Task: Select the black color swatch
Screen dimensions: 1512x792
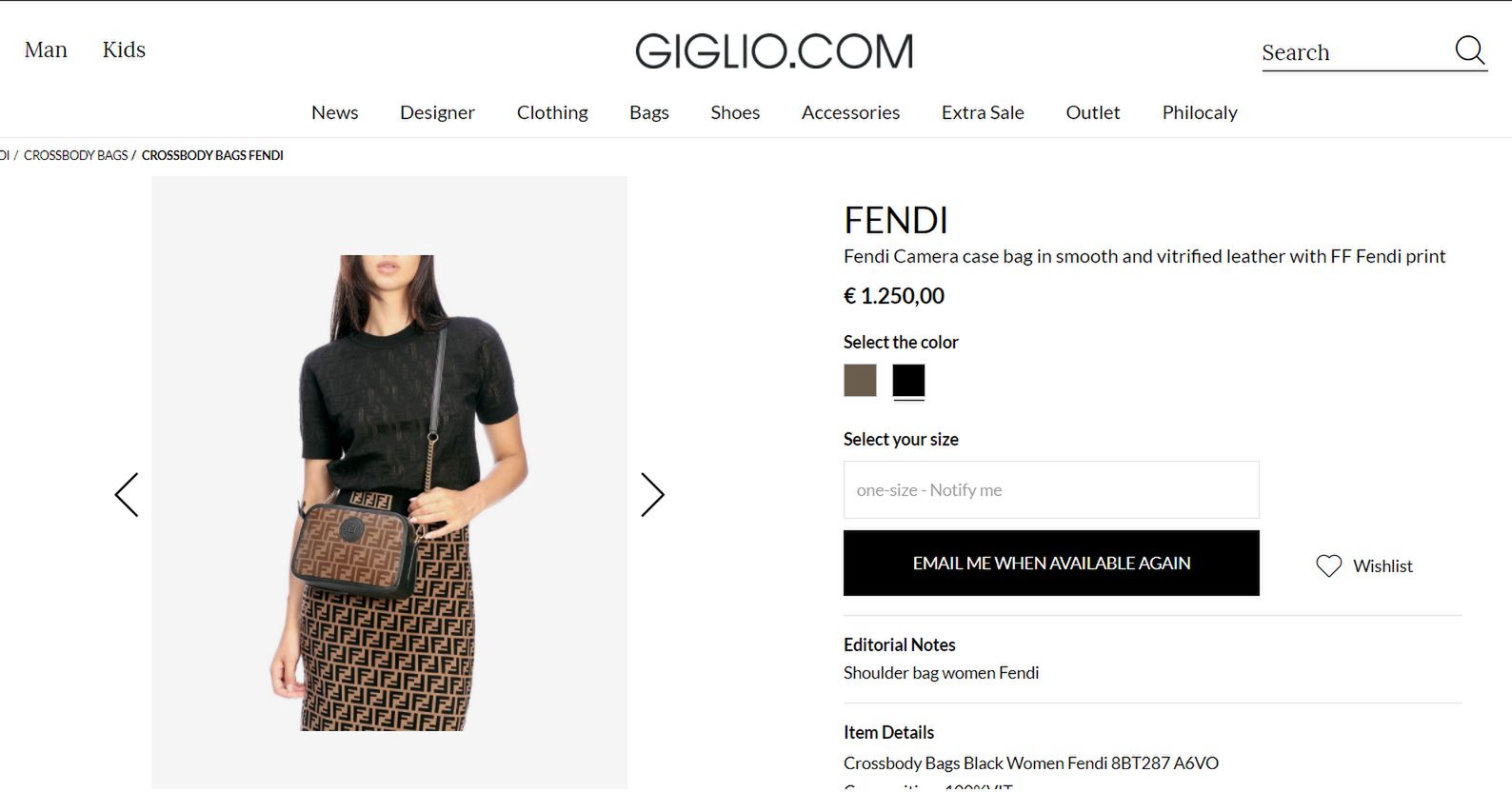Action: [908, 381]
